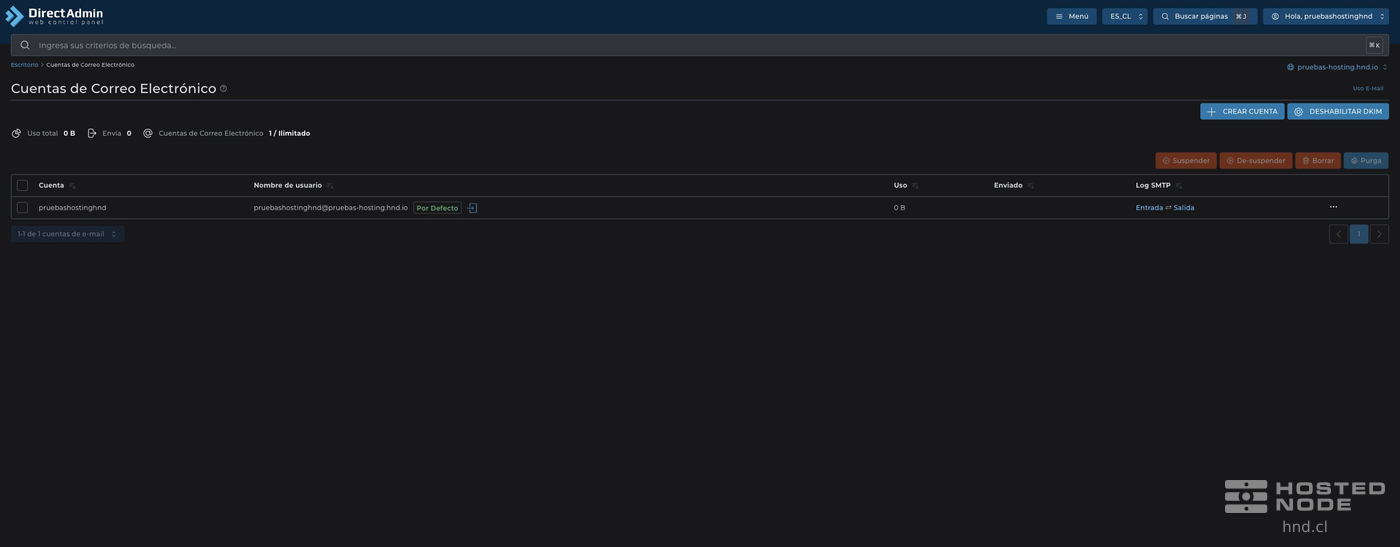Open the Salida SMTP log link
The height and width of the screenshot is (547, 1400).
point(1184,208)
